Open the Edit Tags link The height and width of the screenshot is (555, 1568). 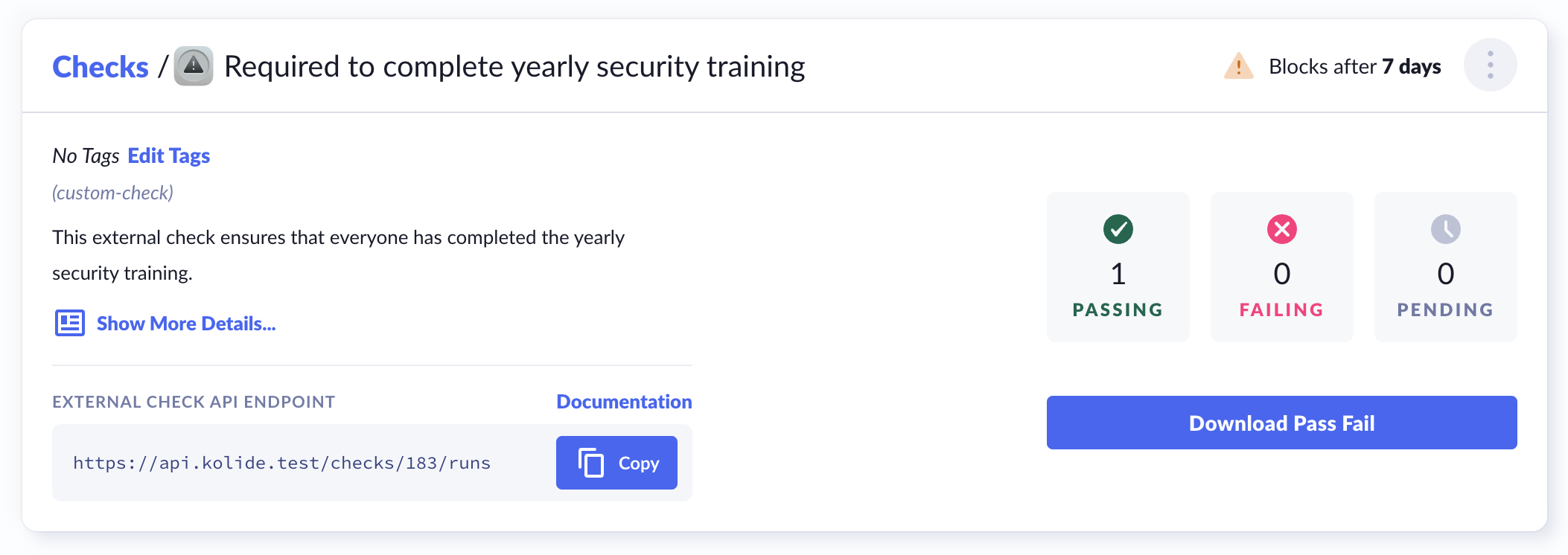click(169, 156)
